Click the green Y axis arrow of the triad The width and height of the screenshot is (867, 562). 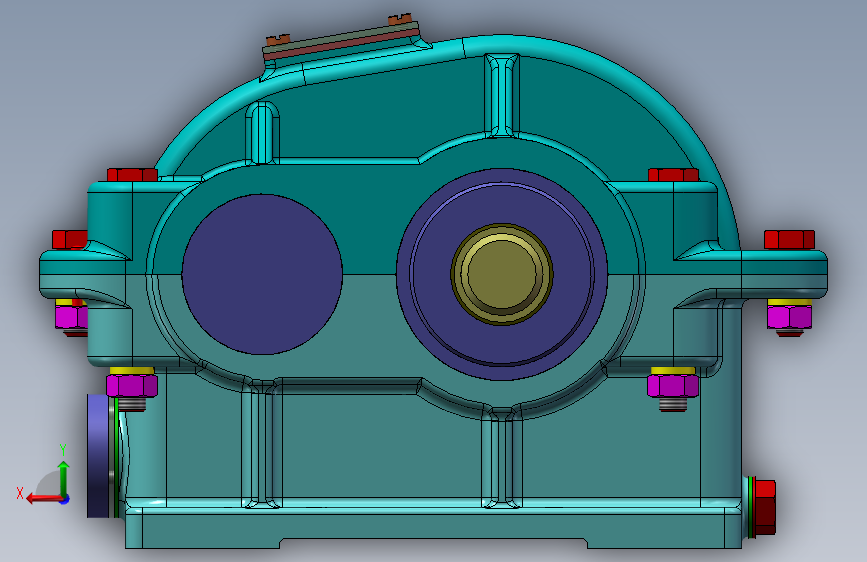pos(64,478)
